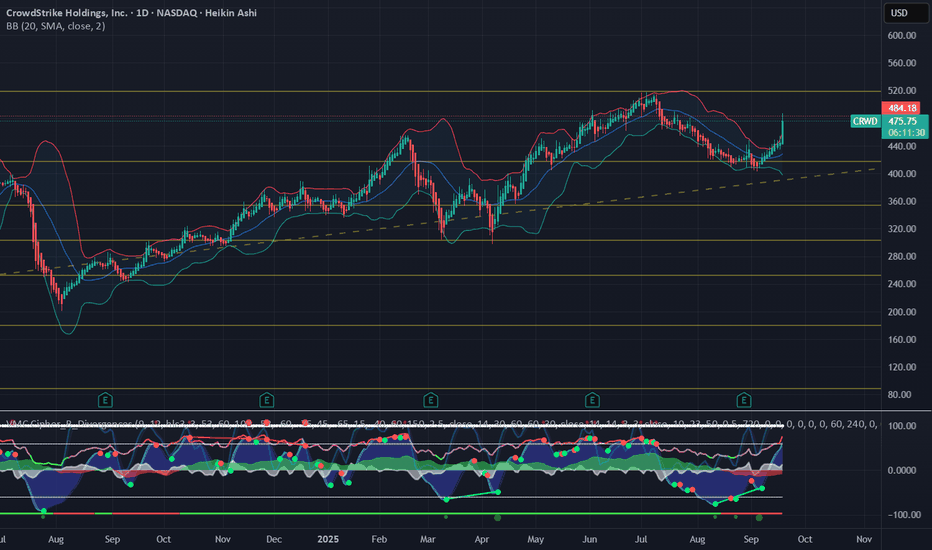Select the earnings marker in early March 2025

click(430, 400)
